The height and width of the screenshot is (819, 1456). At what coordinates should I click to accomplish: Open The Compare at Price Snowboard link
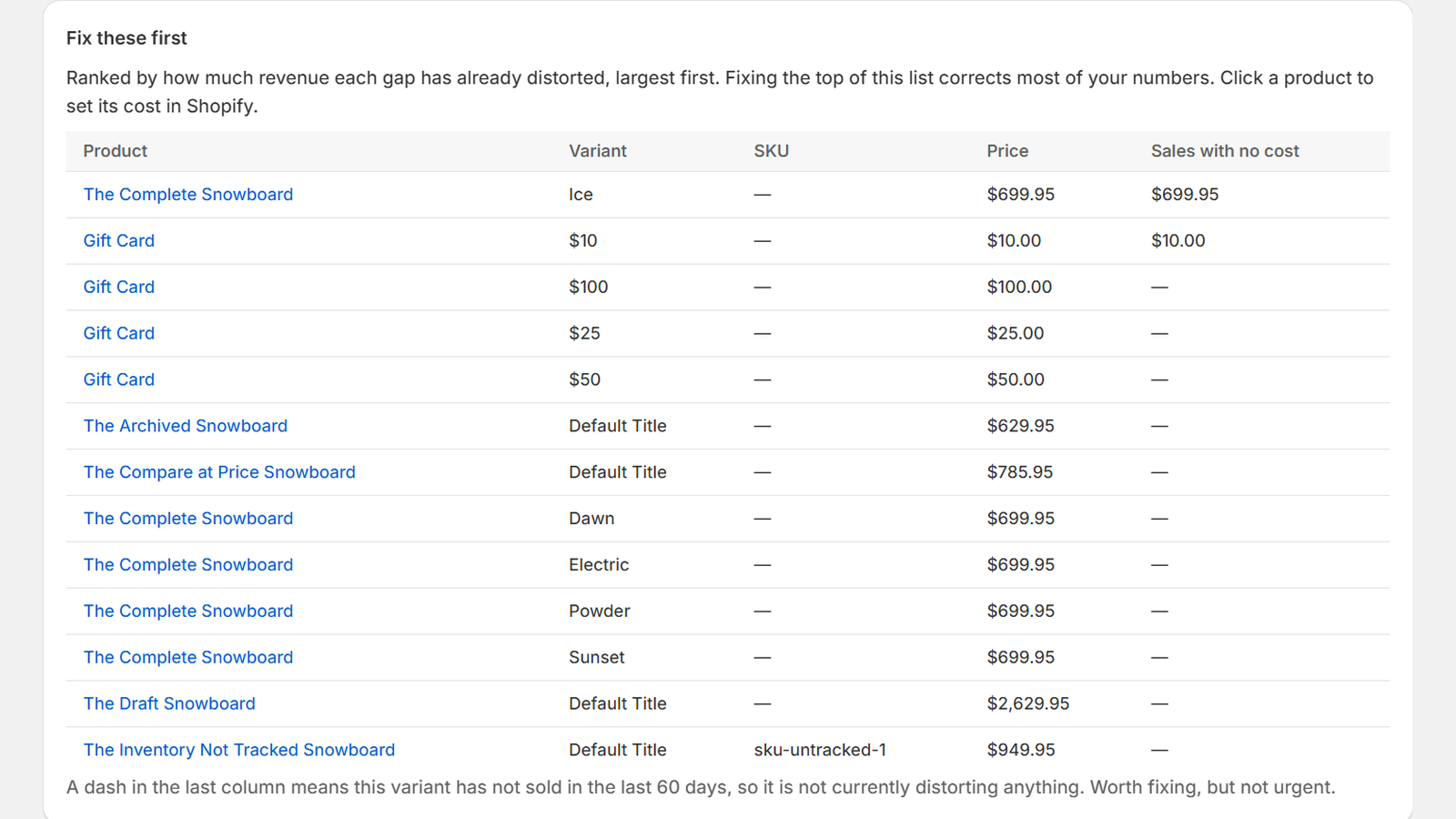[219, 472]
